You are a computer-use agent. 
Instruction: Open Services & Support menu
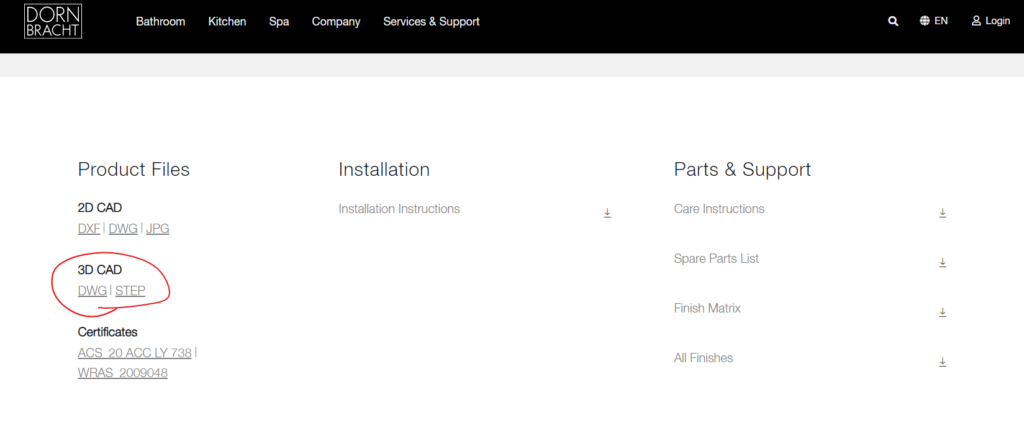(431, 22)
